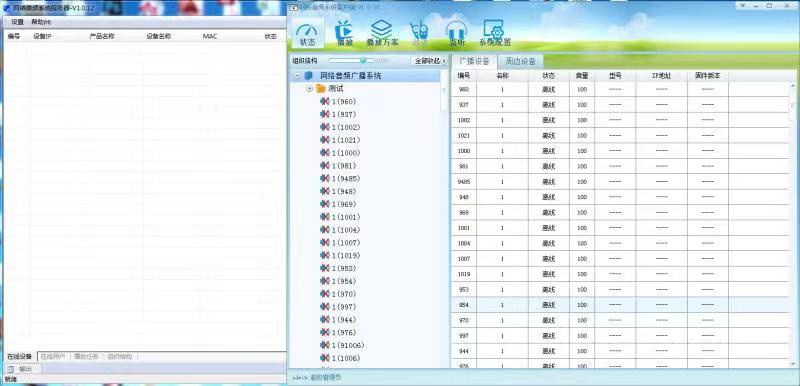Open the 设置 menu in server window

17,22
